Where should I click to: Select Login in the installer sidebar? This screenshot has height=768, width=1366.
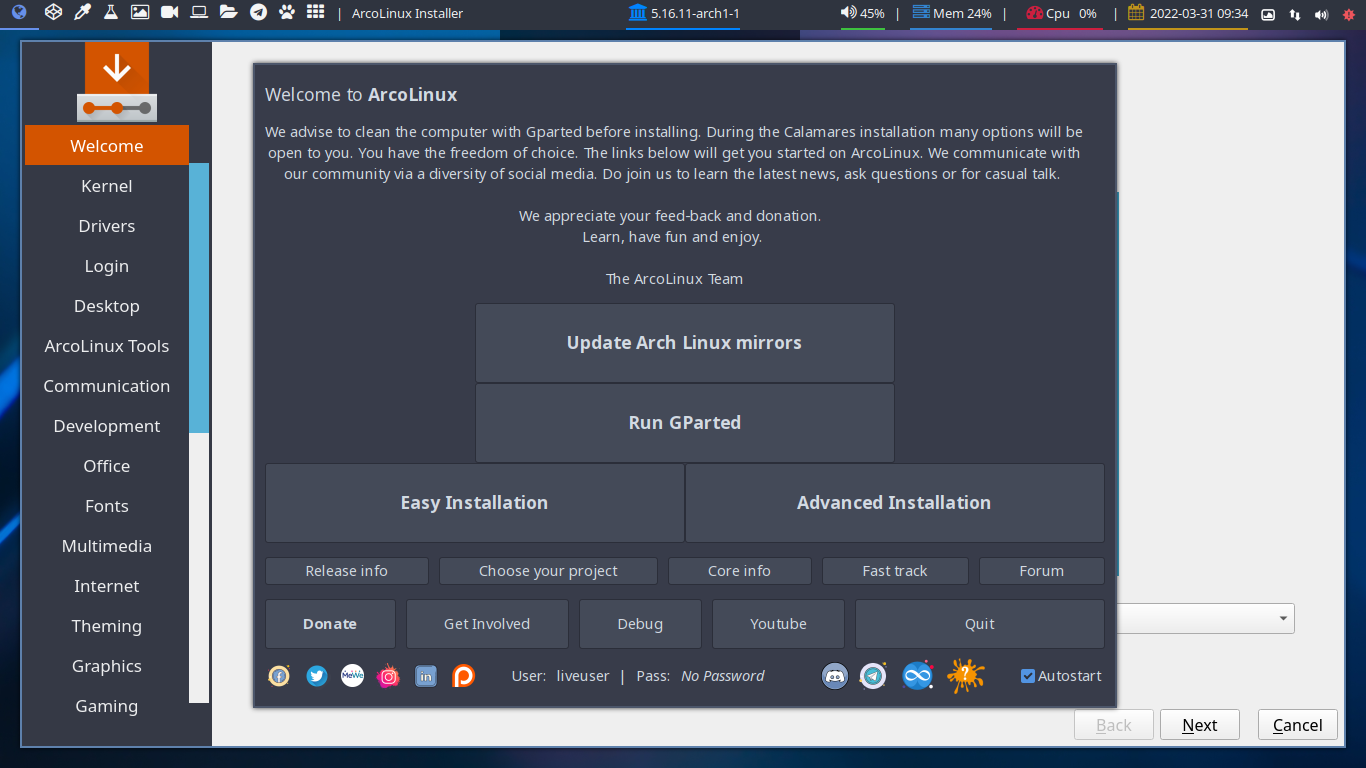pos(107,266)
